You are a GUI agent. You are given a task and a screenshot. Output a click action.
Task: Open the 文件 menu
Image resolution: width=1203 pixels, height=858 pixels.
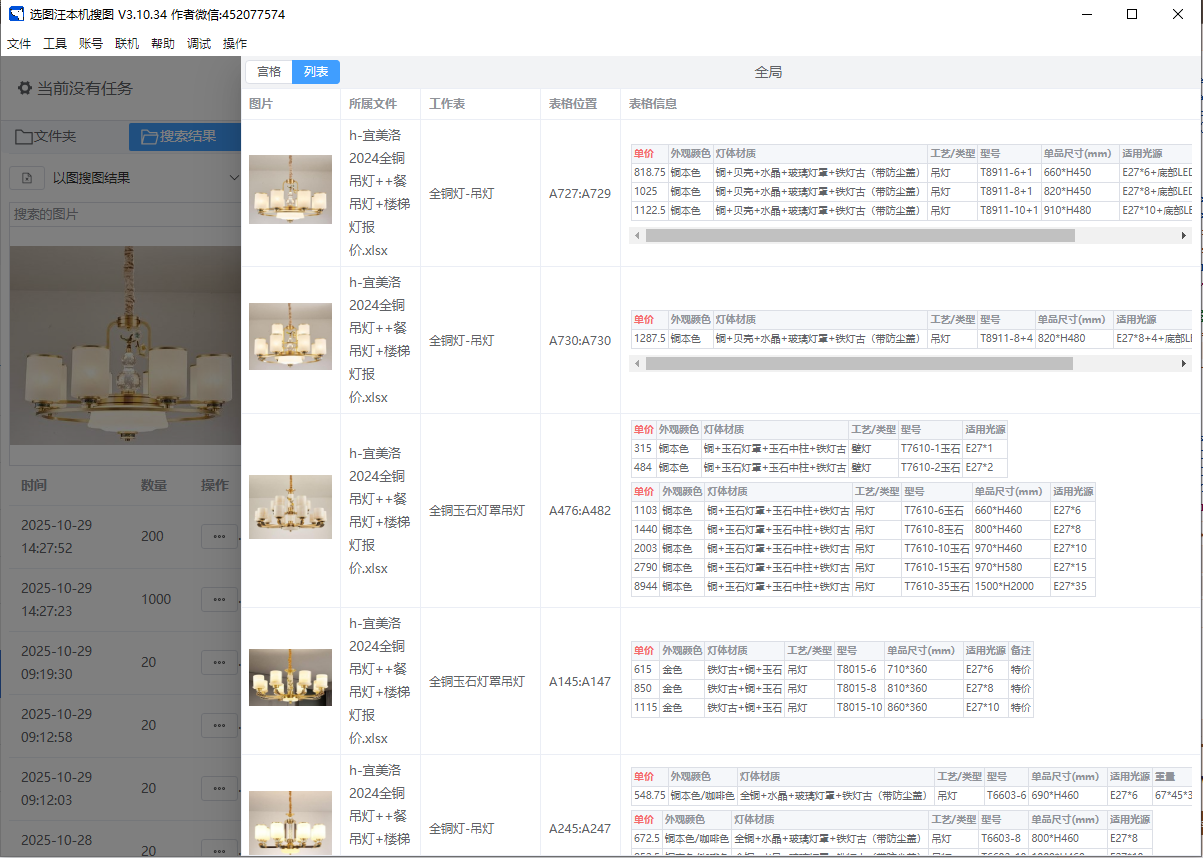click(19, 44)
